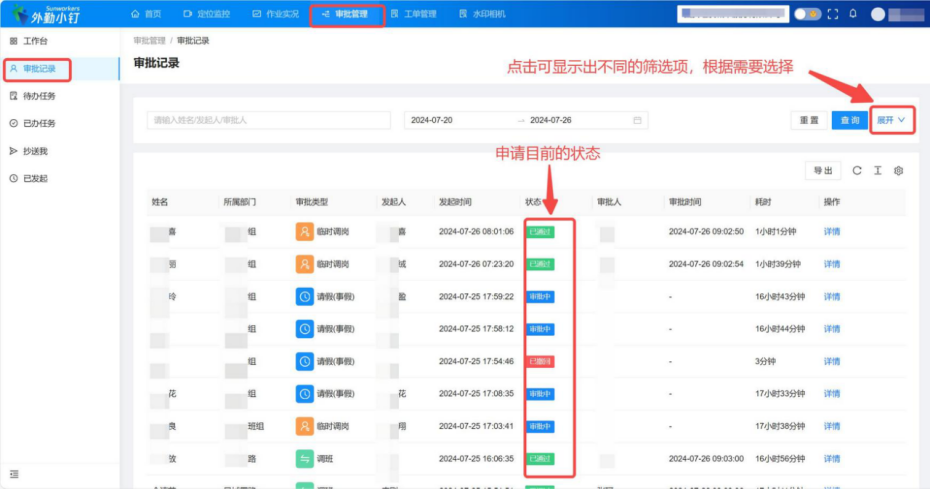Focus the name/initiator/approver search field
This screenshot has height=490, width=931.
(268, 120)
